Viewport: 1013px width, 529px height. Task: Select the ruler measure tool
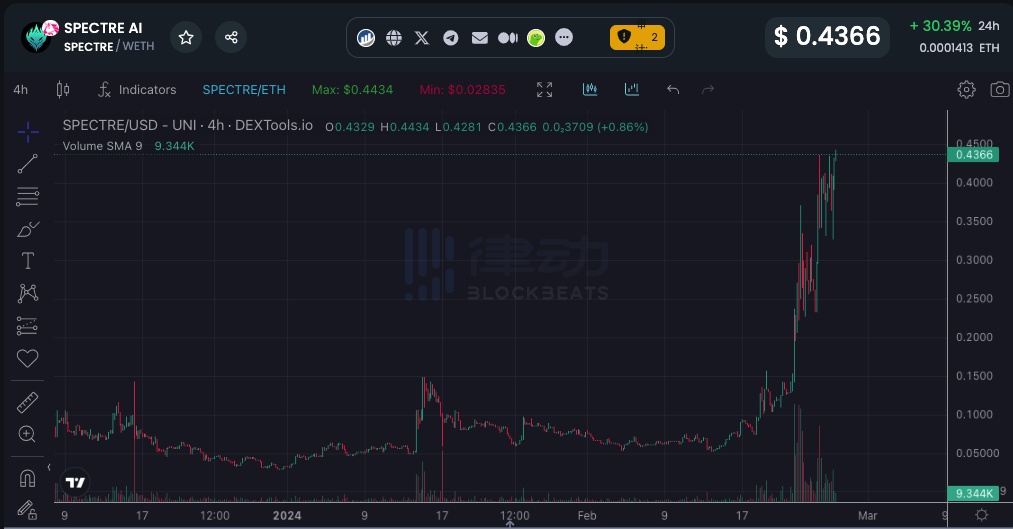[x=27, y=402]
